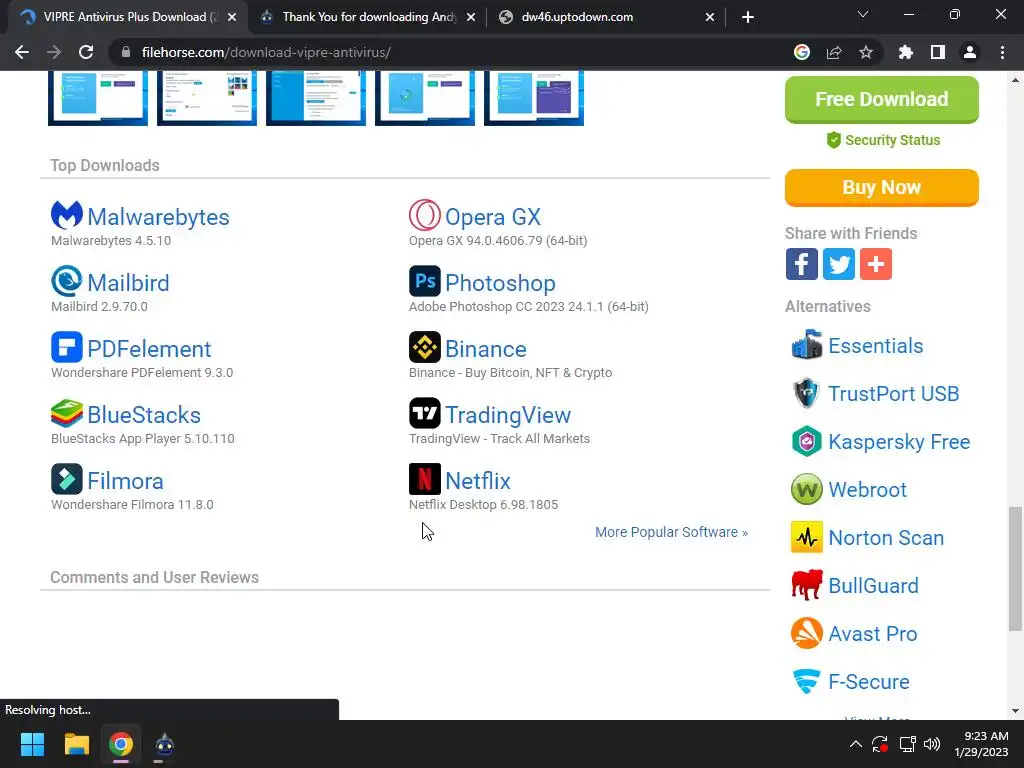
Task: Click the Webroot W icon
Action: (807, 489)
